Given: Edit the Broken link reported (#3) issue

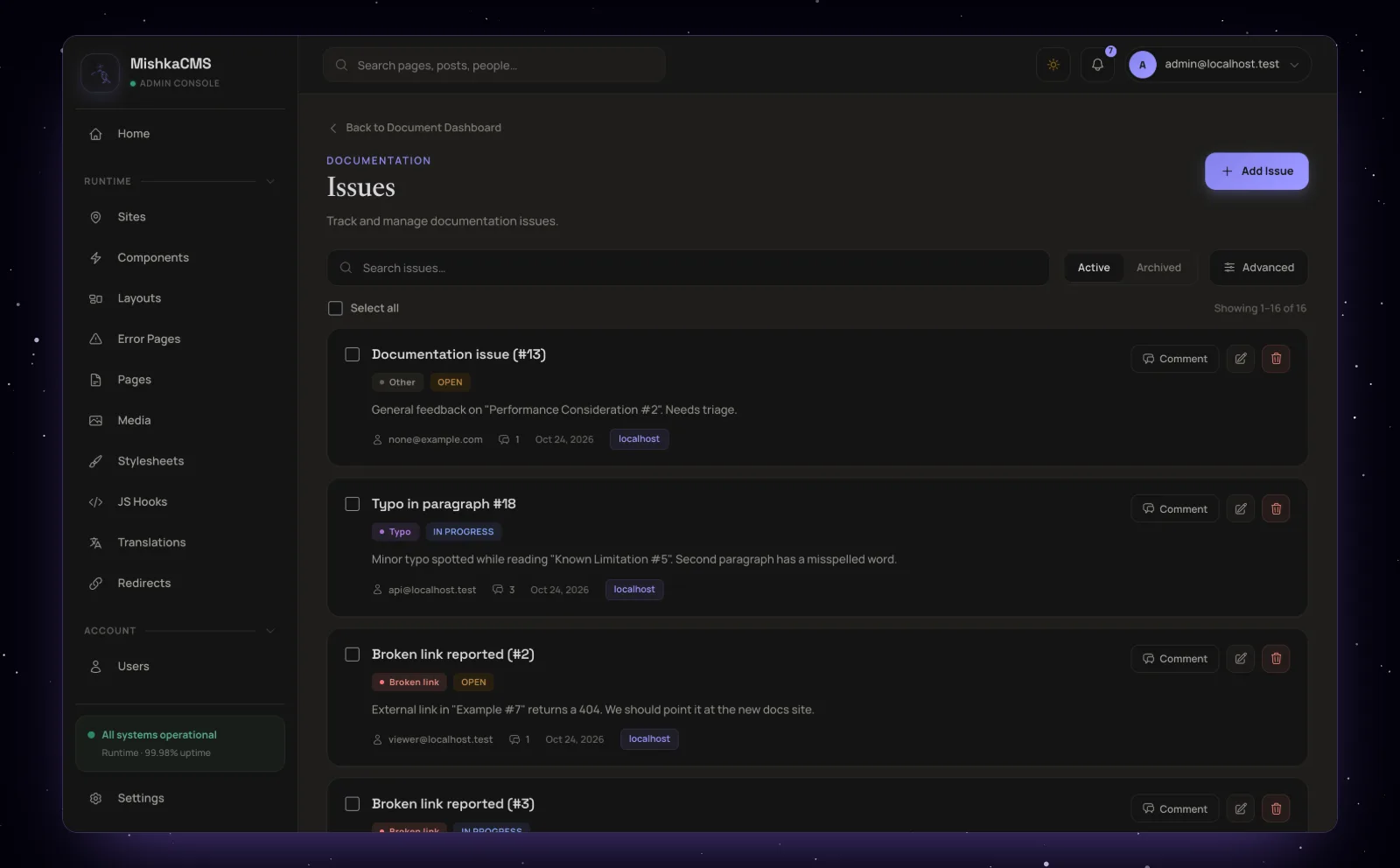Looking at the screenshot, I should click(1241, 808).
